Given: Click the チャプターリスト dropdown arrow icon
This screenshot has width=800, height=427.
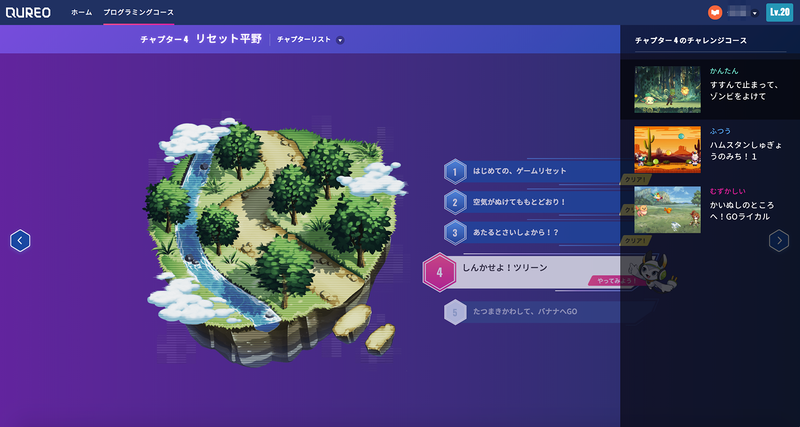Looking at the screenshot, I should 340,40.
